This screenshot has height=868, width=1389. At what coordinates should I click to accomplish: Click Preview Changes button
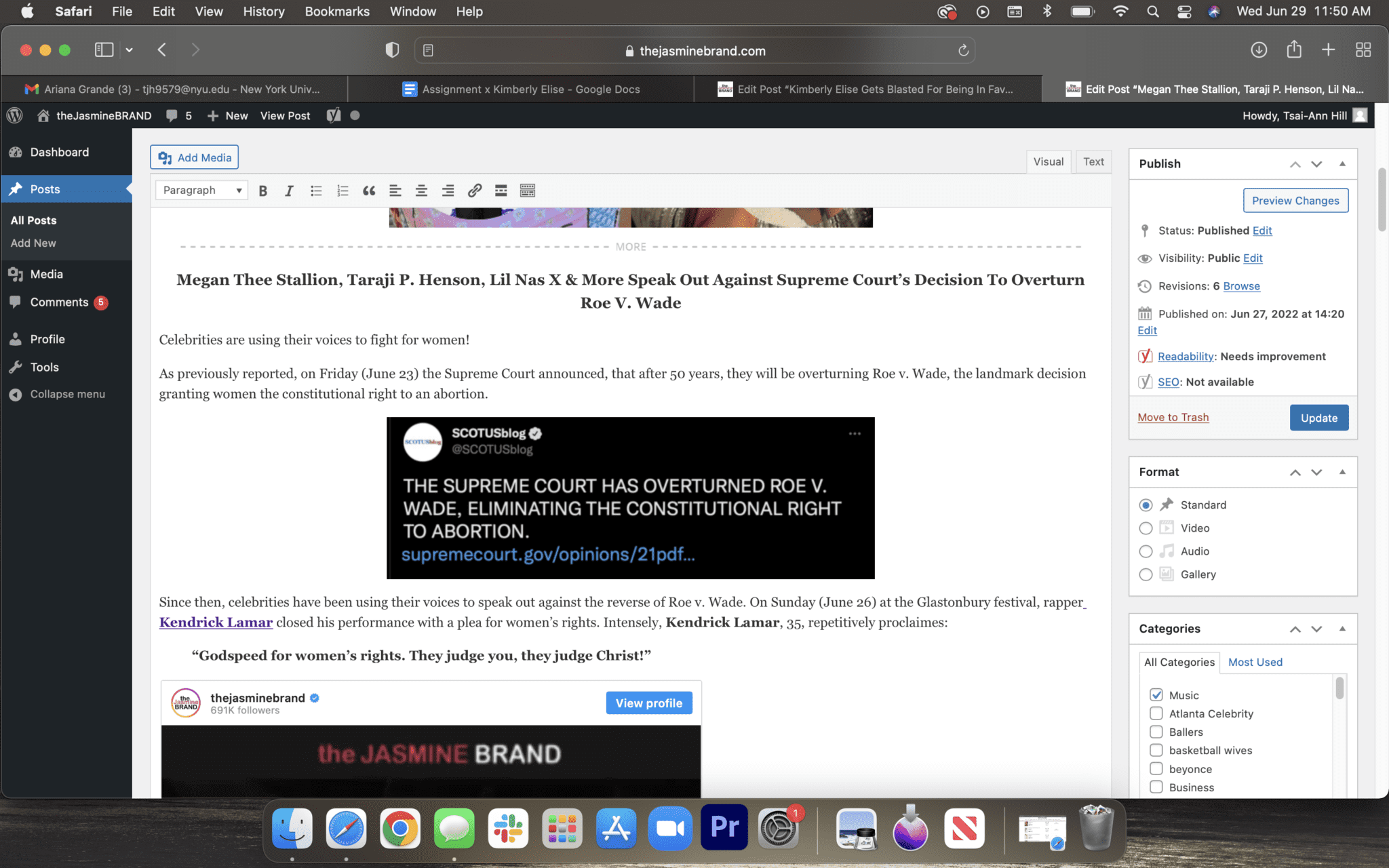pyautogui.click(x=1295, y=201)
